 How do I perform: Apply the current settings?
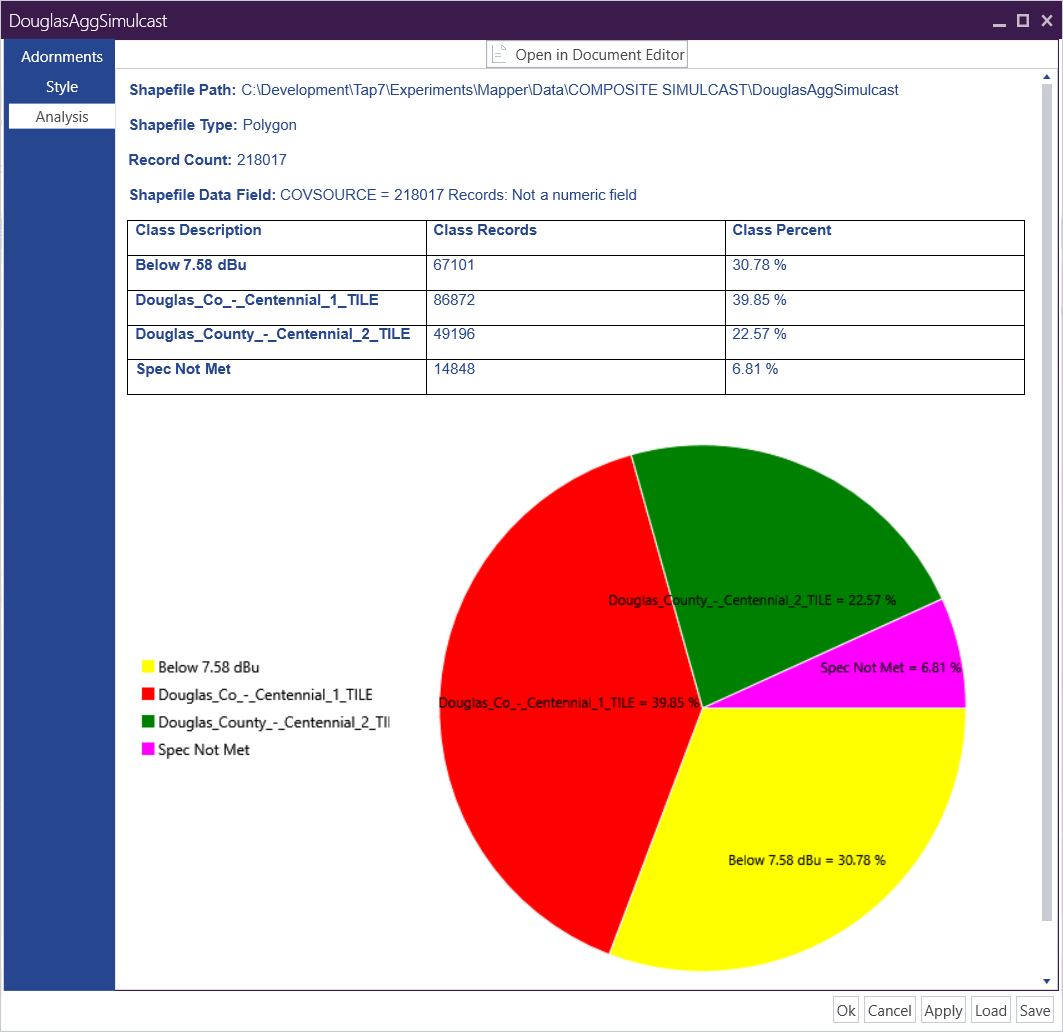point(942,1010)
